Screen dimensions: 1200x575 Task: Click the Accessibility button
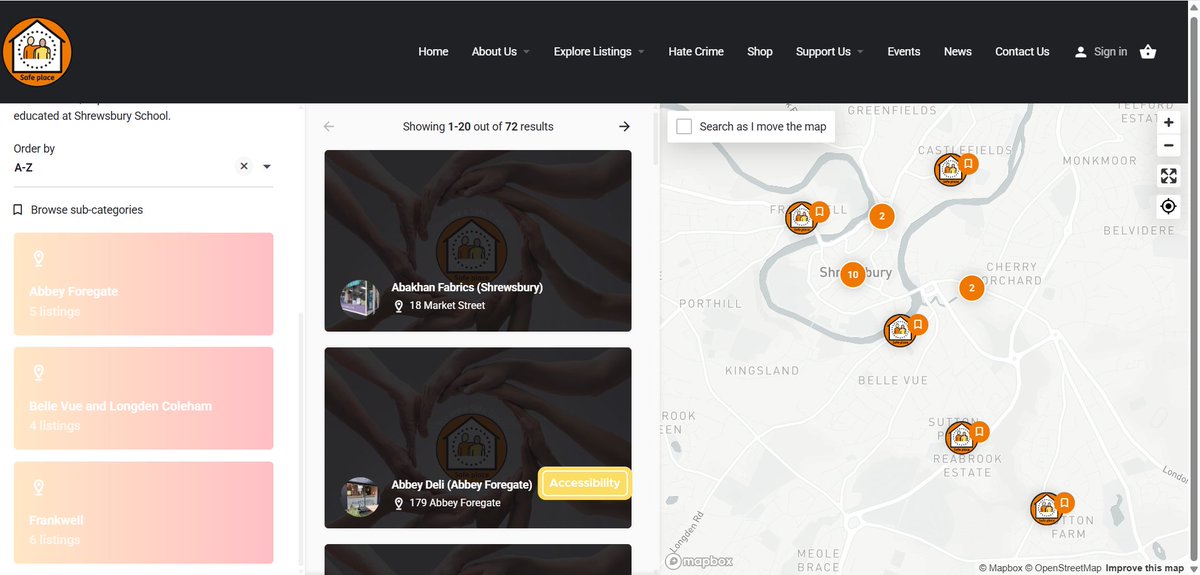(x=585, y=483)
